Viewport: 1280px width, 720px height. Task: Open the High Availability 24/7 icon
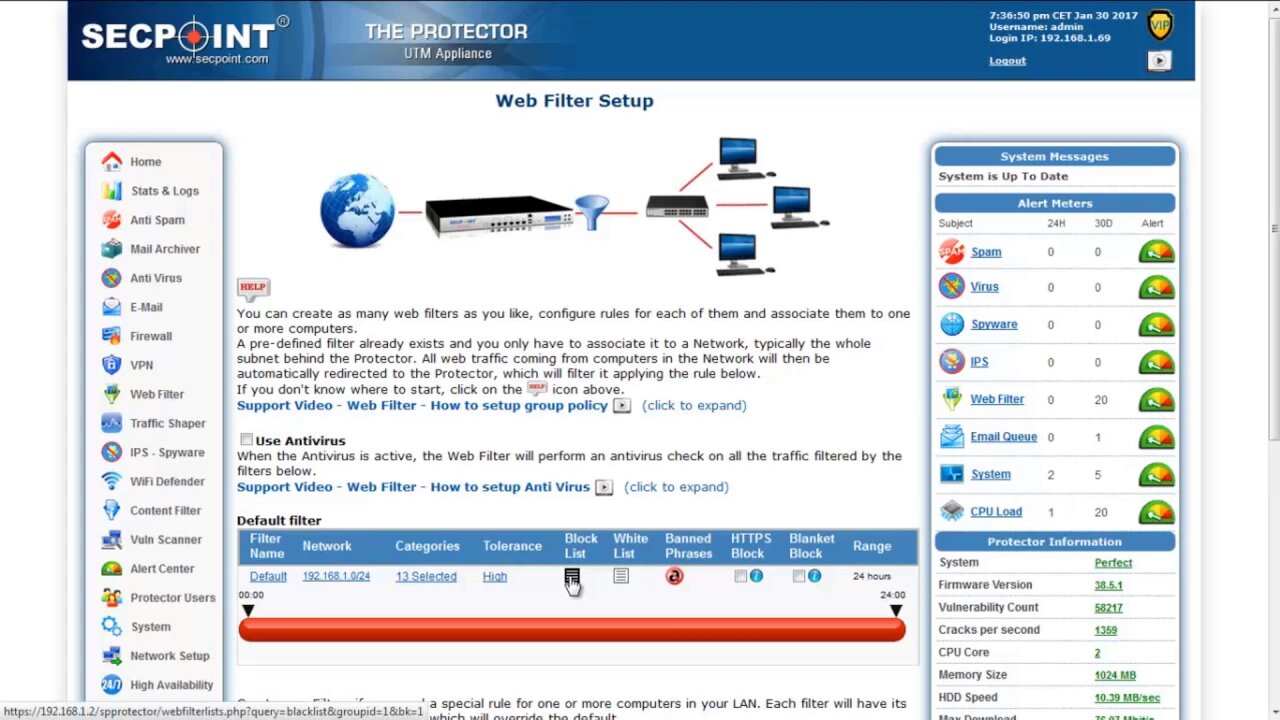(x=111, y=684)
